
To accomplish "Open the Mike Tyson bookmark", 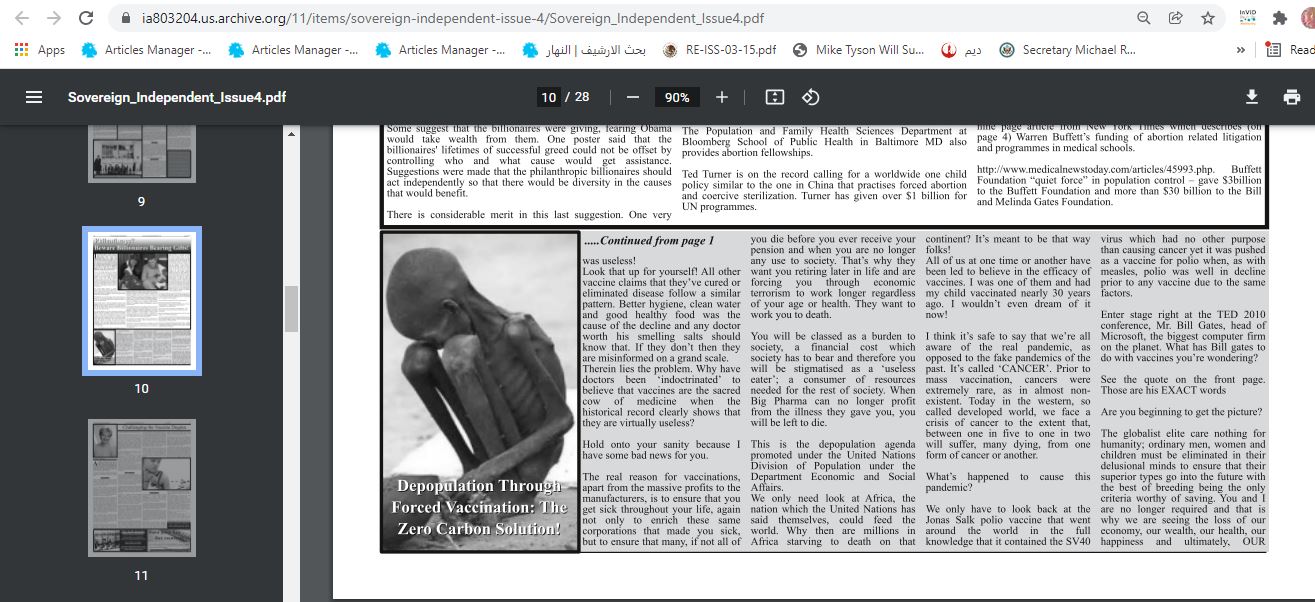I will 859,50.
